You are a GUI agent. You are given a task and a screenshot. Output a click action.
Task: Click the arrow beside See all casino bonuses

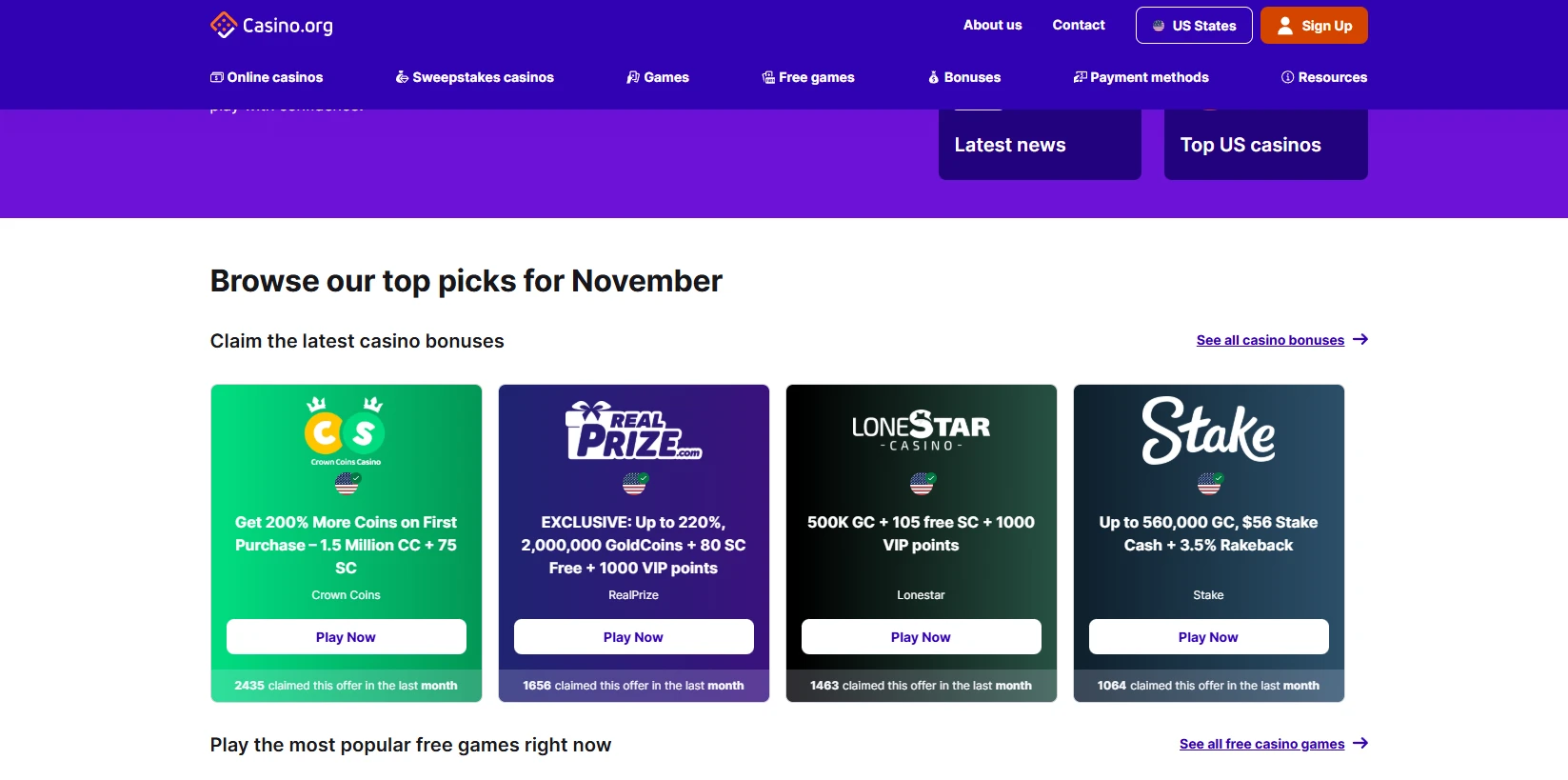[1360, 340]
